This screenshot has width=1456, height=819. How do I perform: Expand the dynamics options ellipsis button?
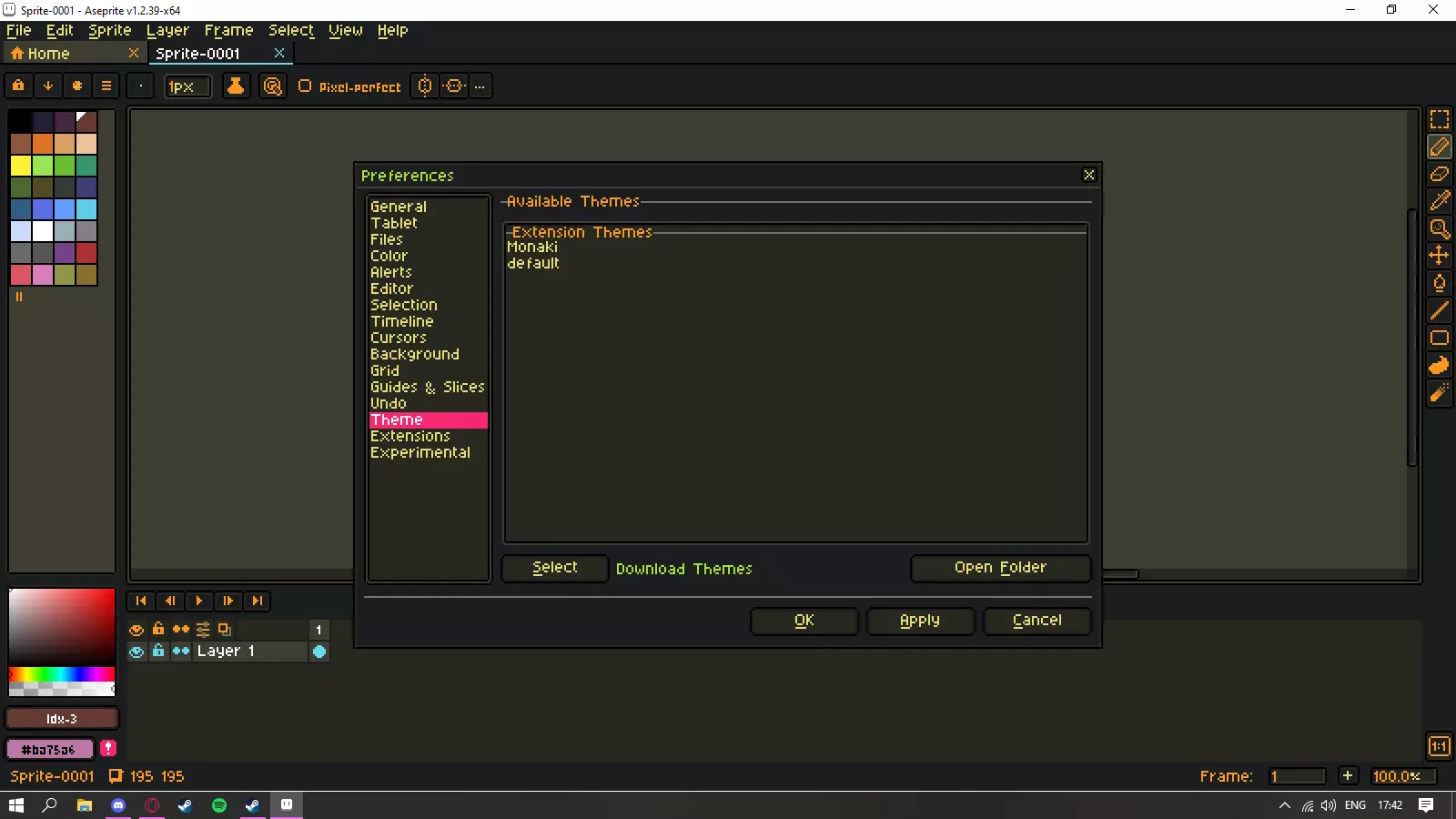coord(480,86)
